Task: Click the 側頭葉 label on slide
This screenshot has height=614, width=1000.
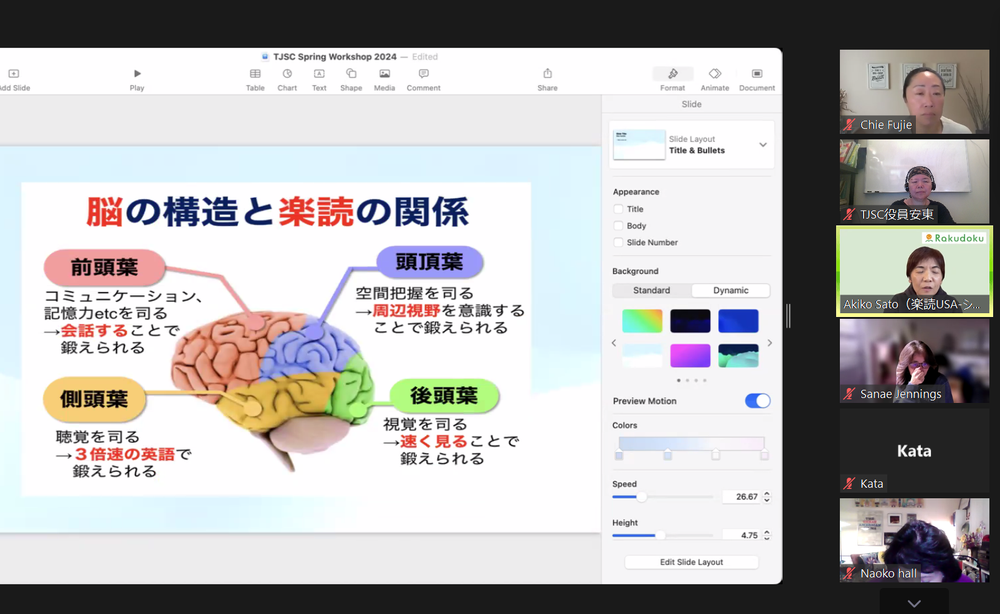Action: (x=94, y=399)
